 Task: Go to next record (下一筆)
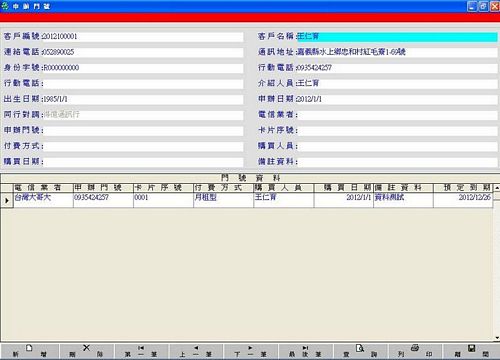pyautogui.click(x=251, y=351)
